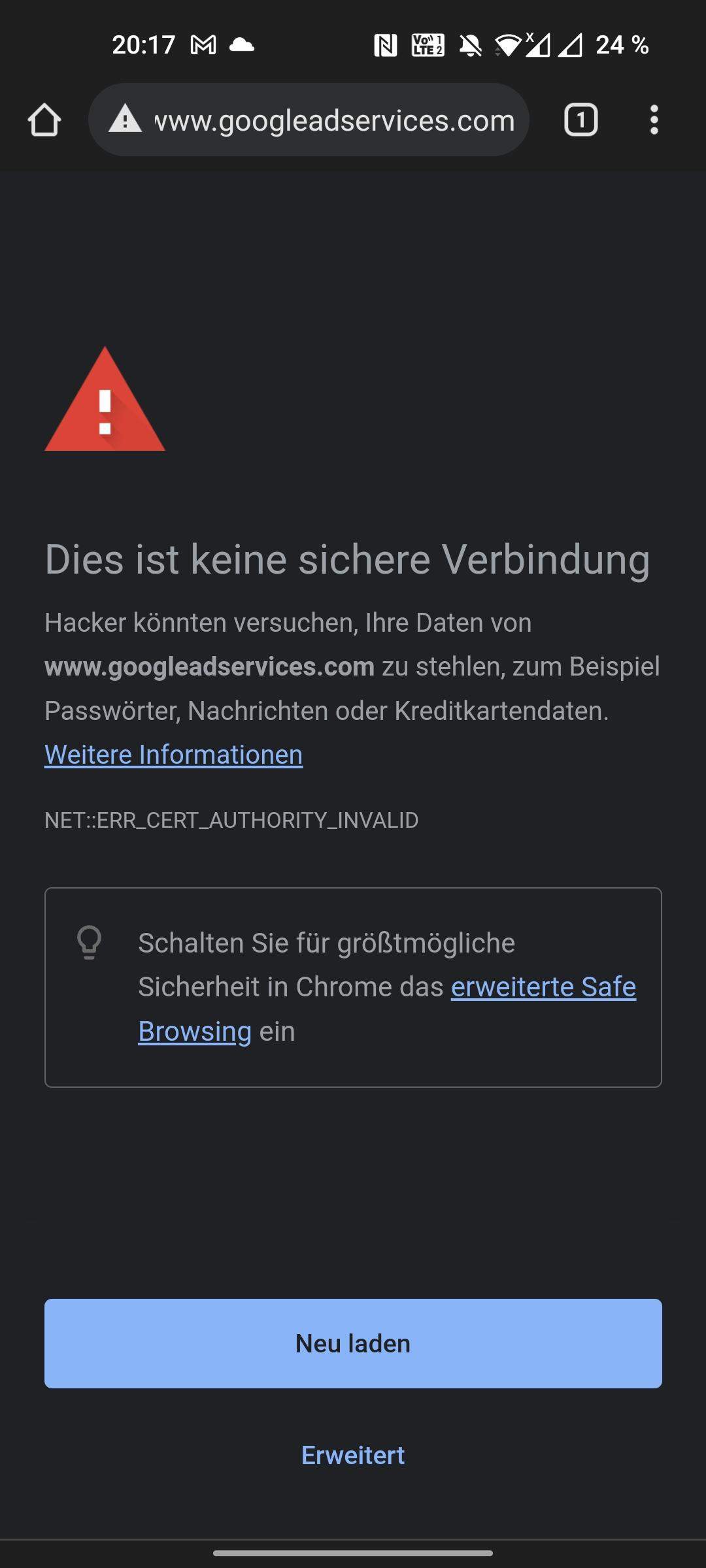Tap the NET::ERR_CERT_AUTHORITY_INVALID error code

click(231, 820)
